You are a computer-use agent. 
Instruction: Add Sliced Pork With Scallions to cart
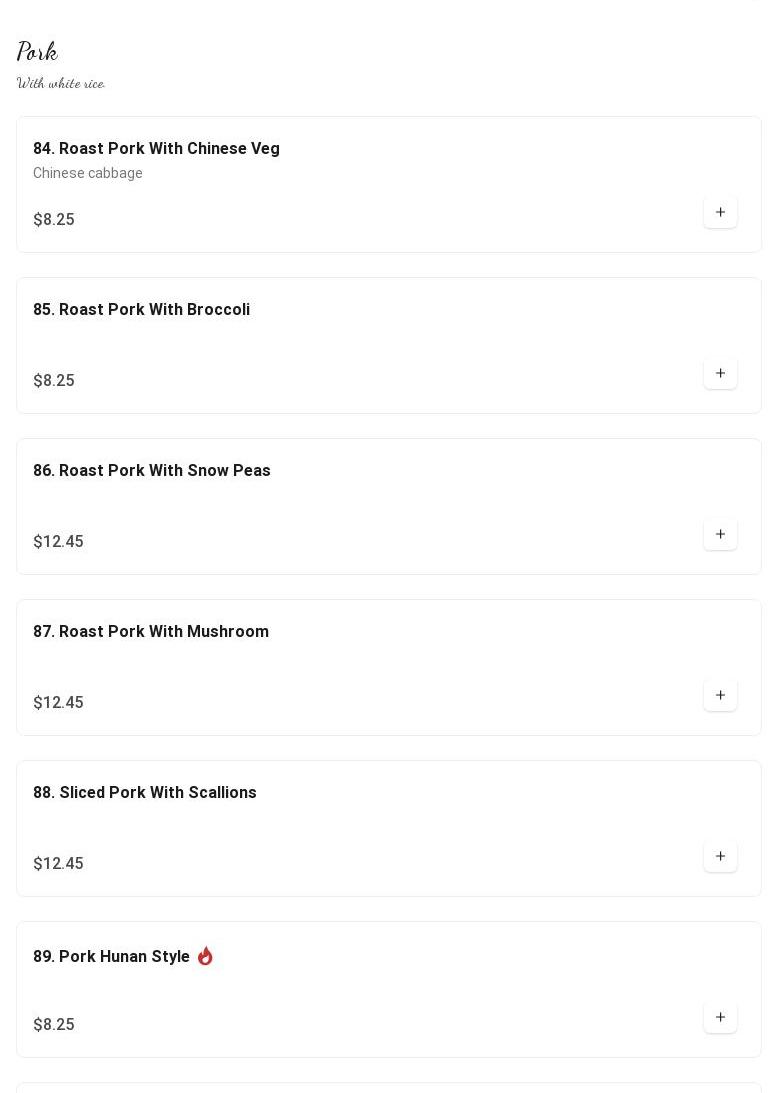tap(720, 856)
